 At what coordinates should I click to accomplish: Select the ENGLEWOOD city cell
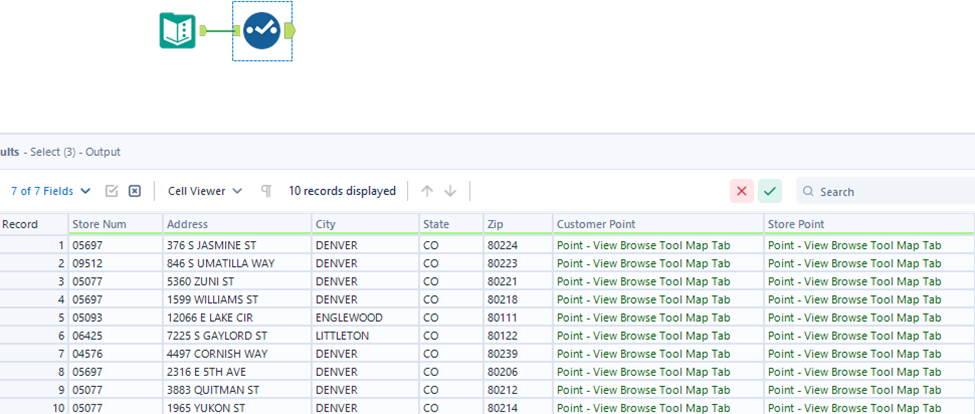coord(366,318)
